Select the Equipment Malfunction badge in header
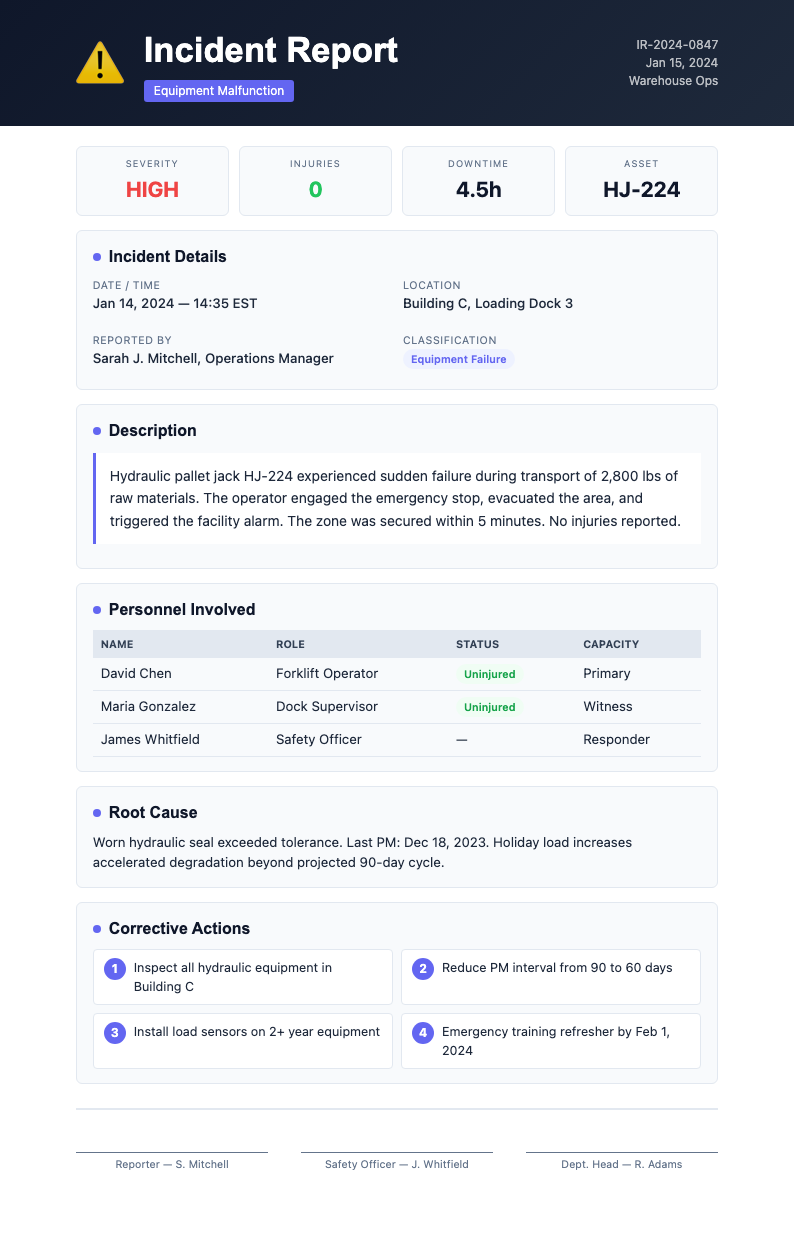This screenshot has width=794, height=1248. click(219, 91)
